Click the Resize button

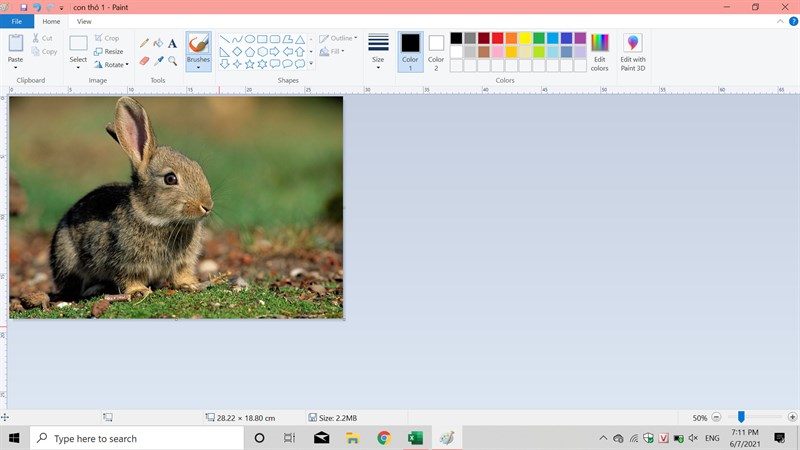point(108,51)
